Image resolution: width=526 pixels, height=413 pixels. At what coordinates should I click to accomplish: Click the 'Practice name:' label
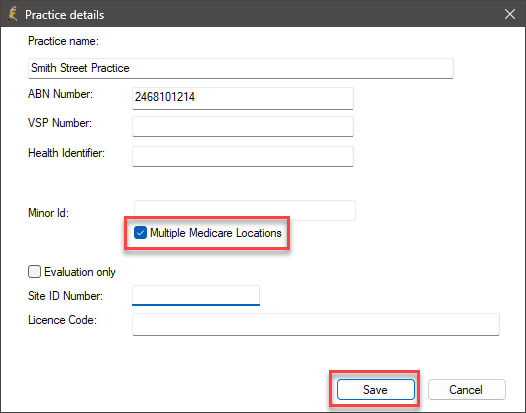click(x=63, y=41)
